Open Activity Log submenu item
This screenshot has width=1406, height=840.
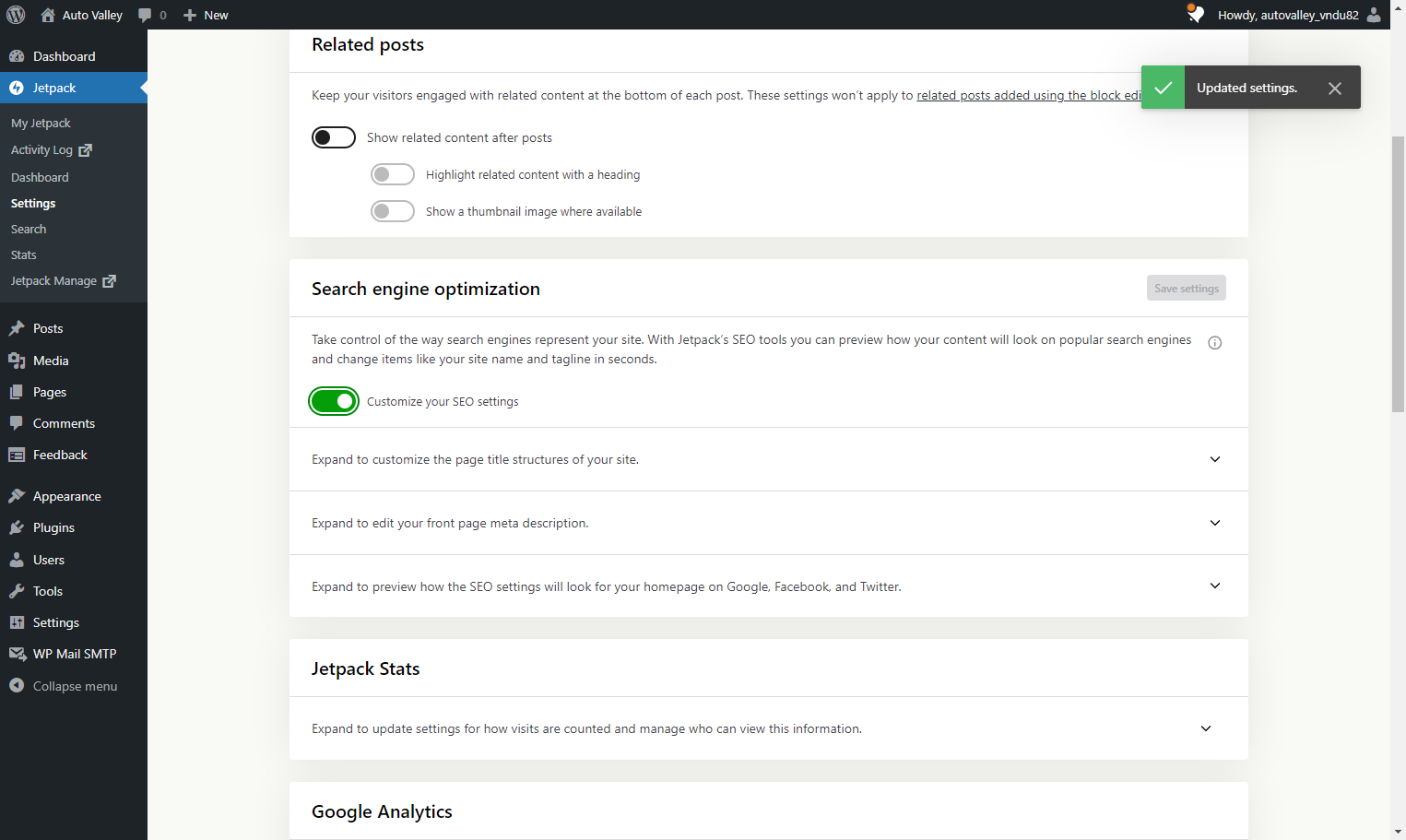(52, 149)
